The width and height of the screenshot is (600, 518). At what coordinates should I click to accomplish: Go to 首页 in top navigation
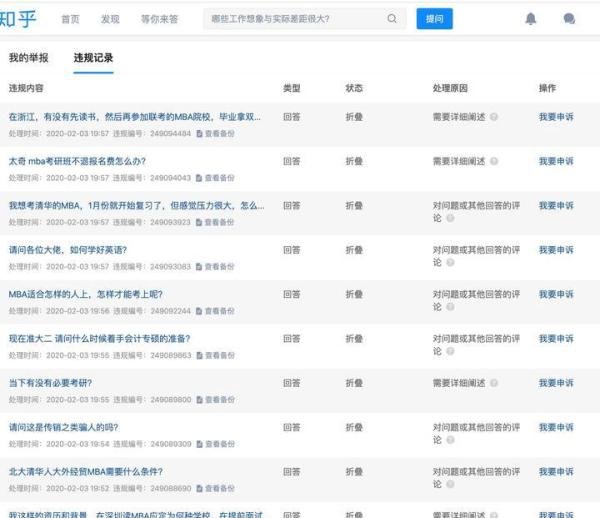click(70, 19)
